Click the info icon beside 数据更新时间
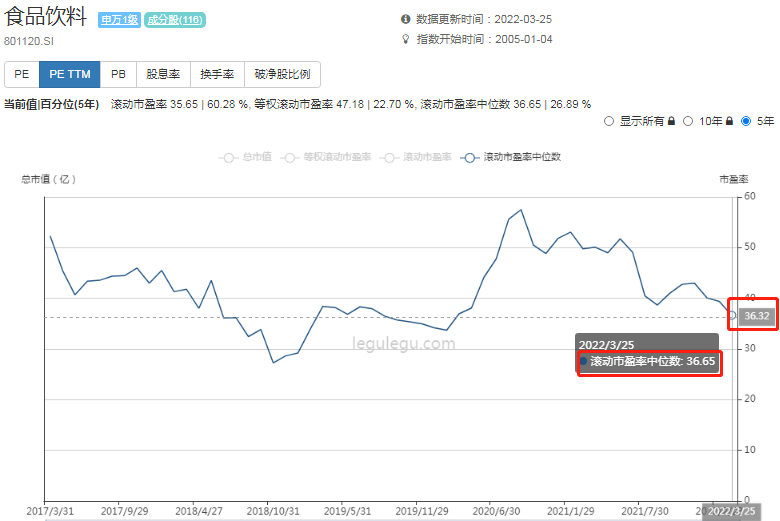 click(406, 19)
